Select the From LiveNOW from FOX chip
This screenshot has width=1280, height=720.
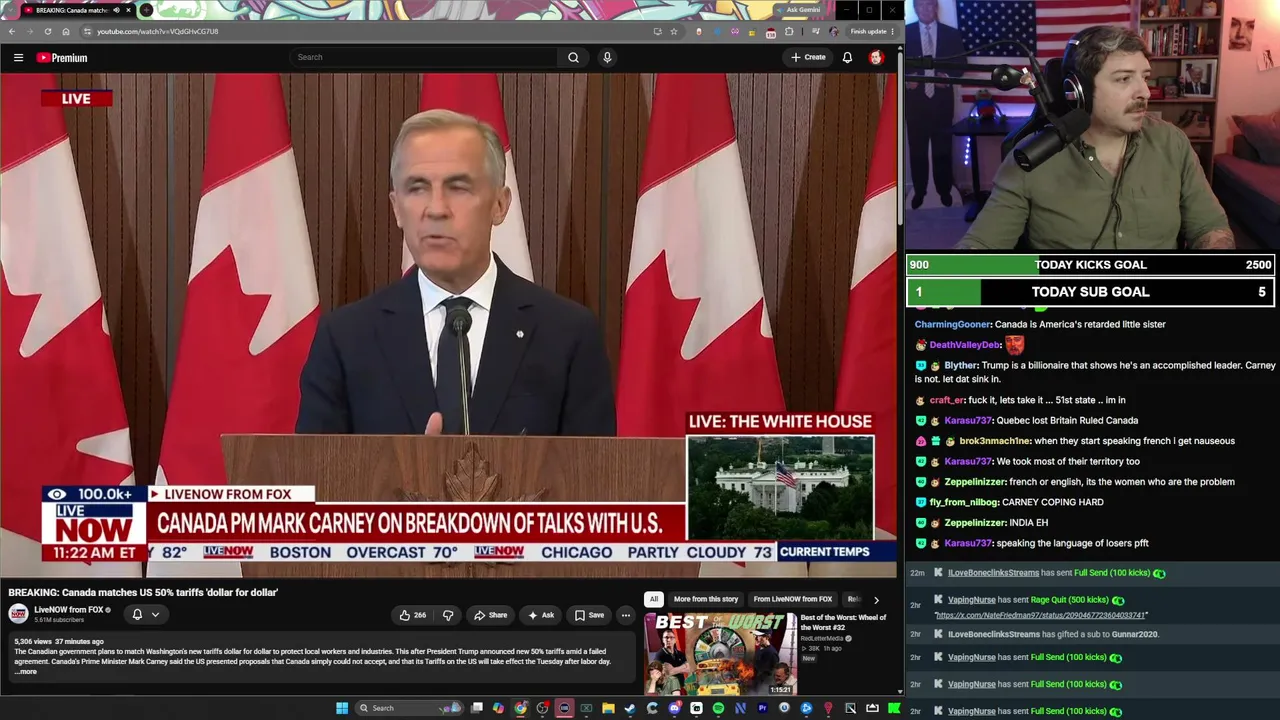click(x=793, y=599)
